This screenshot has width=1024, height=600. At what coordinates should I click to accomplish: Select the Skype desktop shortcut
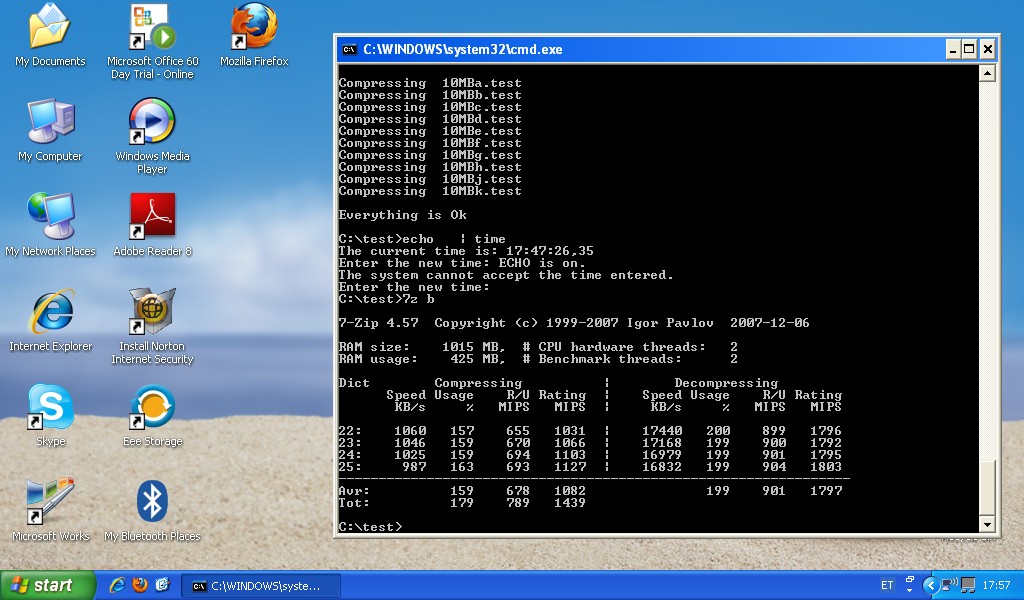click(x=50, y=416)
